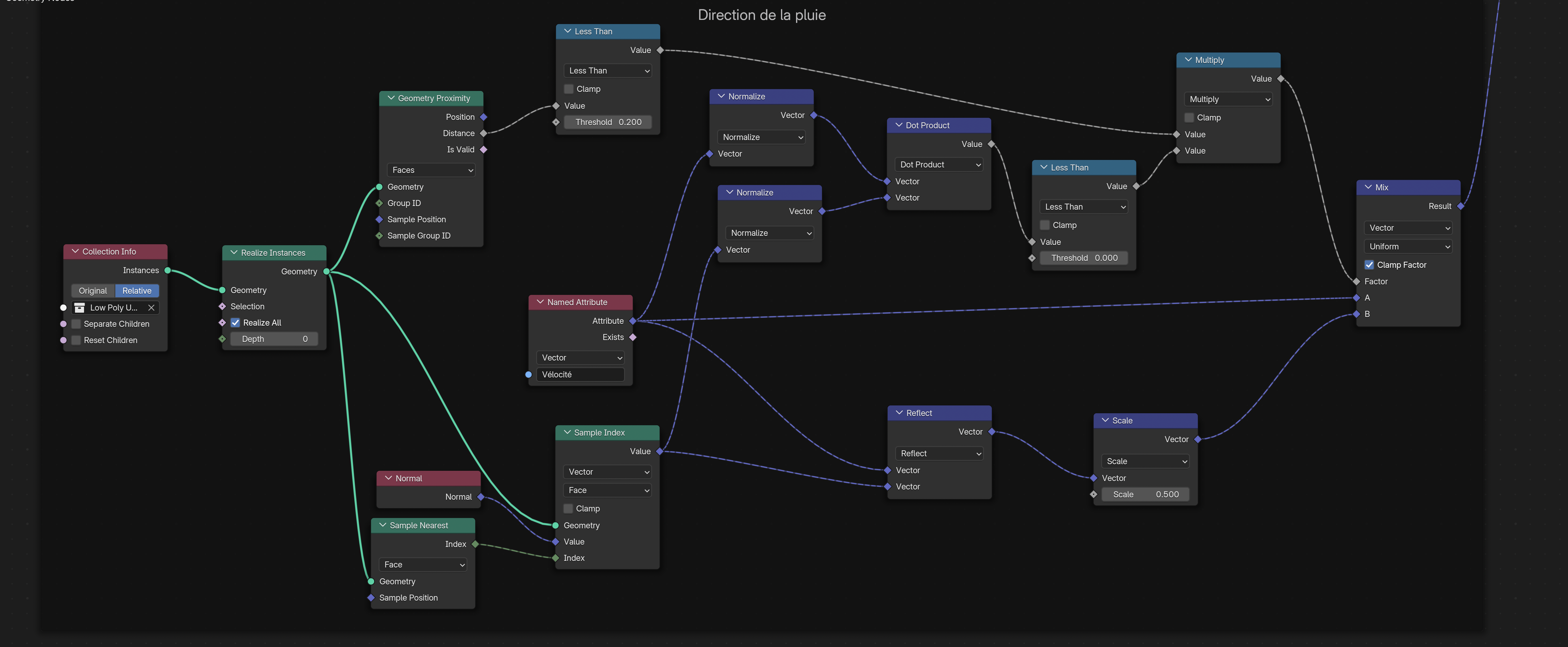Click the Distance output socket on Geometry Proximity
Image resolution: width=1568 pixels, height=647 pixels.
click(x=483, y=133)
